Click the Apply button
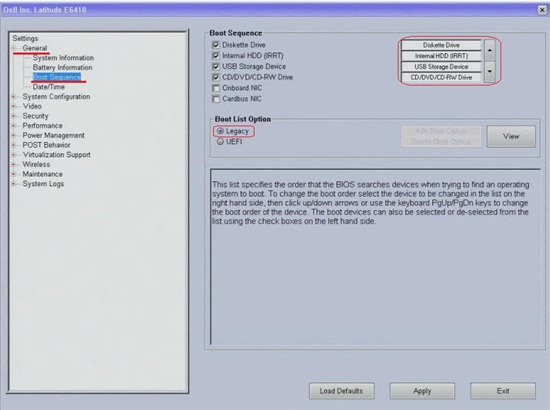550x410 pixels. click(422, 391)
